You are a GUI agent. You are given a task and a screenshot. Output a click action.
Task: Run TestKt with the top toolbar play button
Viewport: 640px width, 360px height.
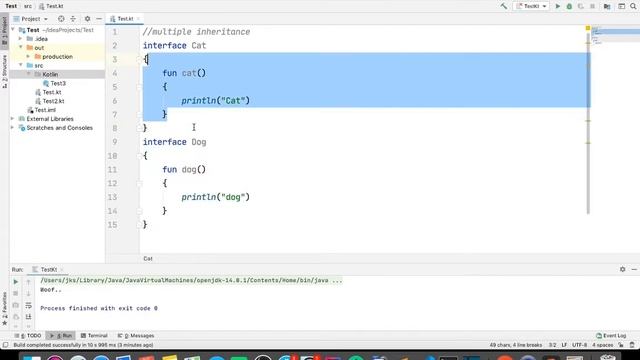pyautogui.click(x=558, y=6)
